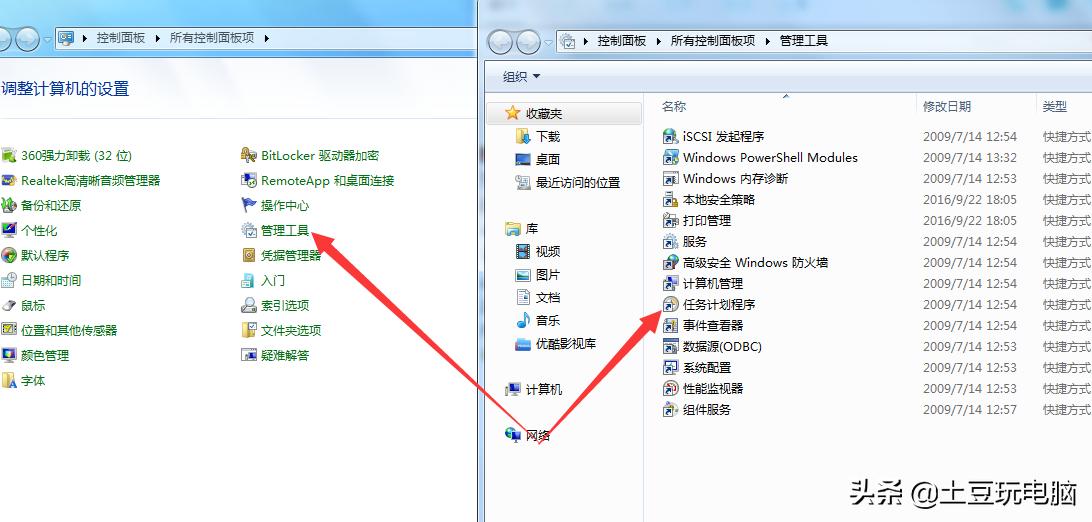Open the BitLocker 驱动器加密 icon

(249, 155)
